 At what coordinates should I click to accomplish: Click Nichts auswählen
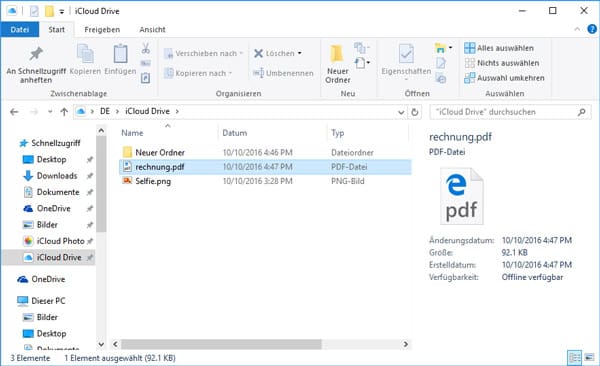click(502, 63)
